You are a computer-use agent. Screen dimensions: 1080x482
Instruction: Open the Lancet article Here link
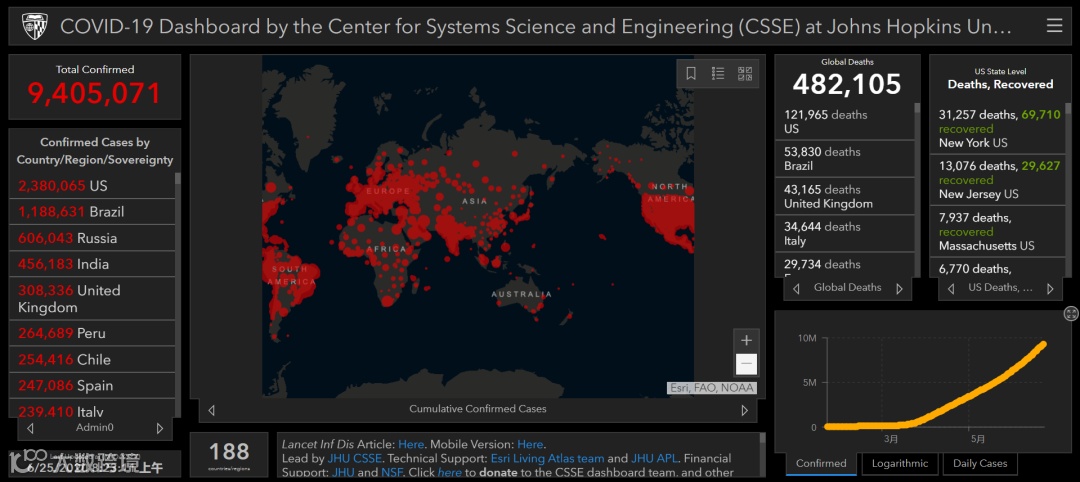point(411,445)
